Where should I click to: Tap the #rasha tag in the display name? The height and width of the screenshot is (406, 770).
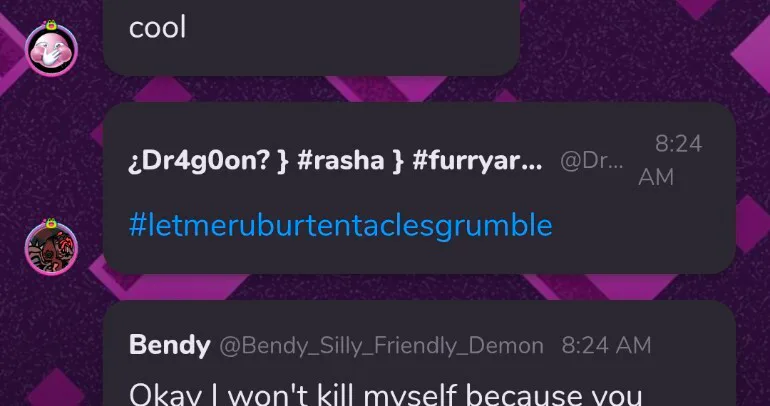point(340,161)
